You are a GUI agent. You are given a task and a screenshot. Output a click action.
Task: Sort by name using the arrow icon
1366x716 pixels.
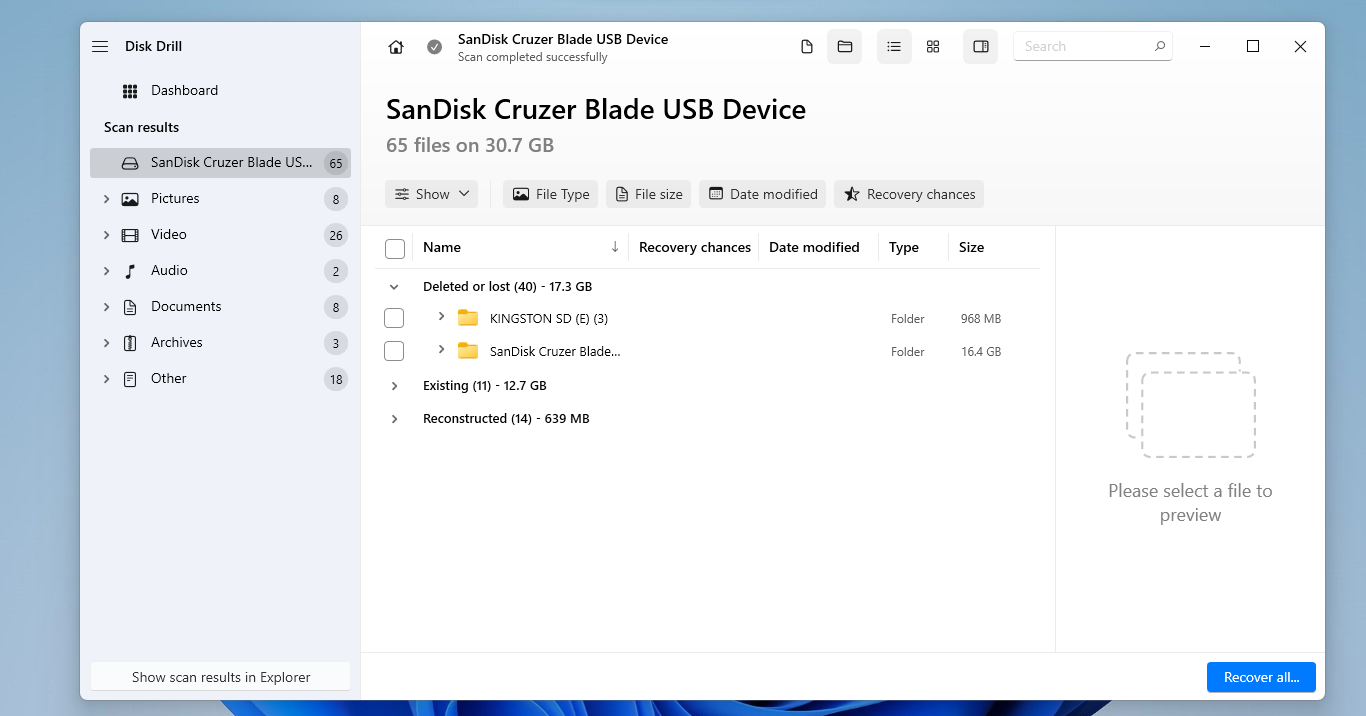pos(615,247)
